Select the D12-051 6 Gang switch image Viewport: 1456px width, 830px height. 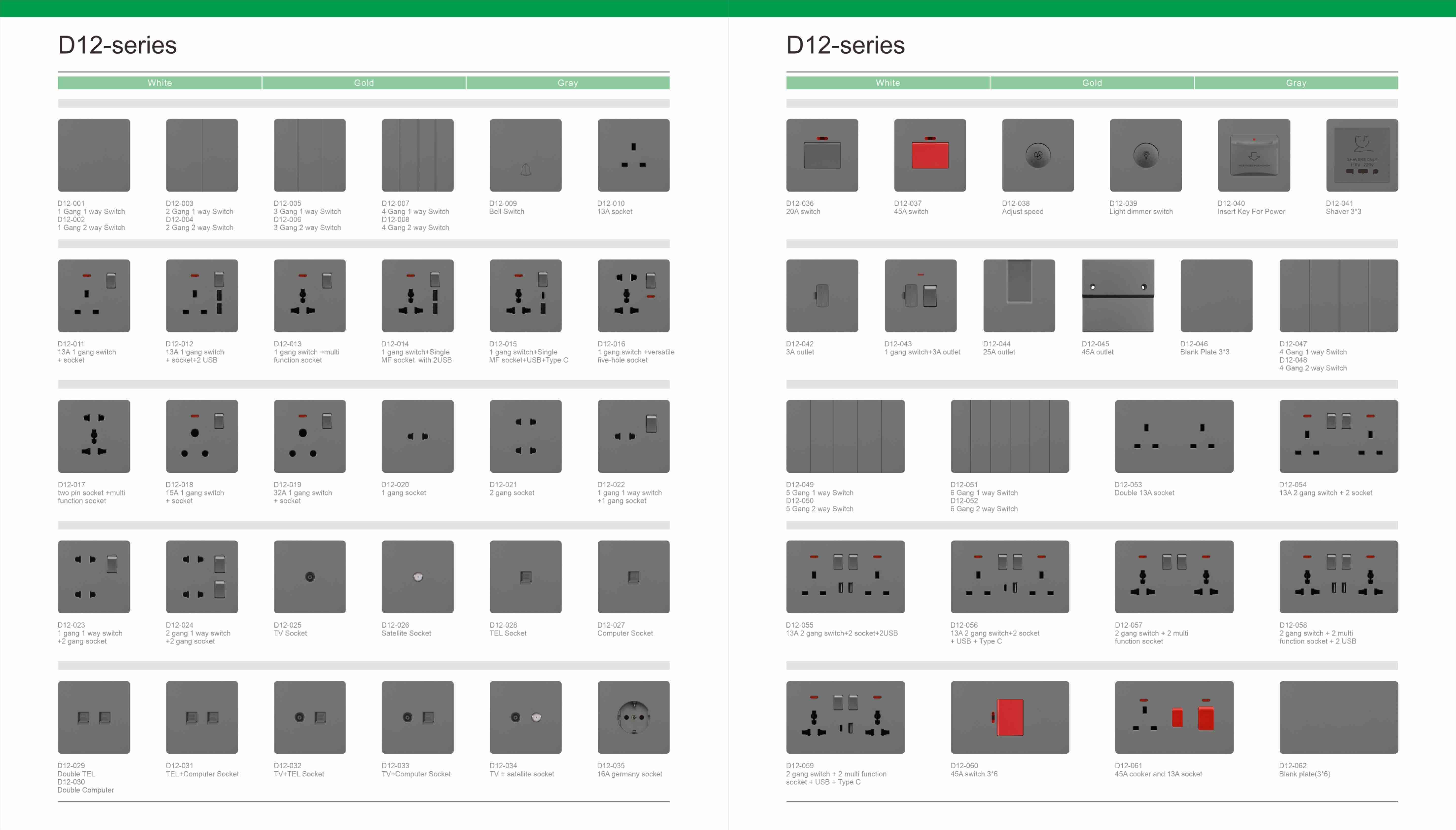[1010, 436]
